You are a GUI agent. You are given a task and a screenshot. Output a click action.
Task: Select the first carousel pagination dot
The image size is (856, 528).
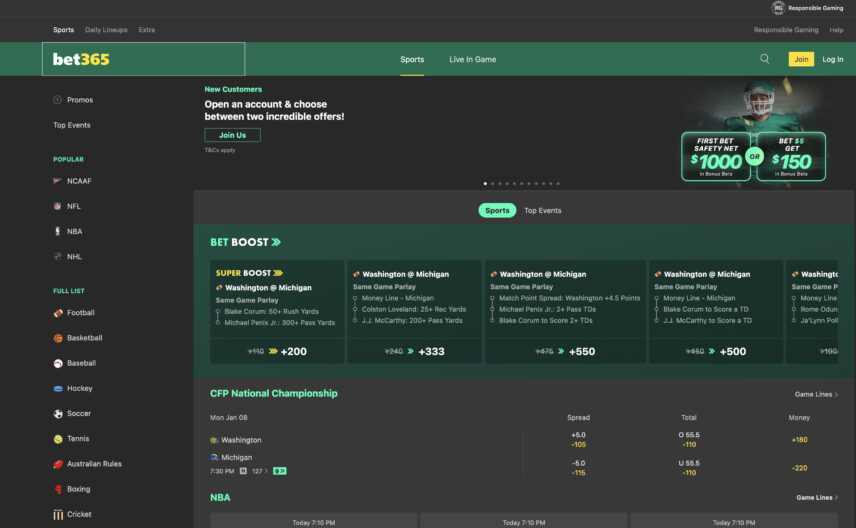[x=485, y=183]
